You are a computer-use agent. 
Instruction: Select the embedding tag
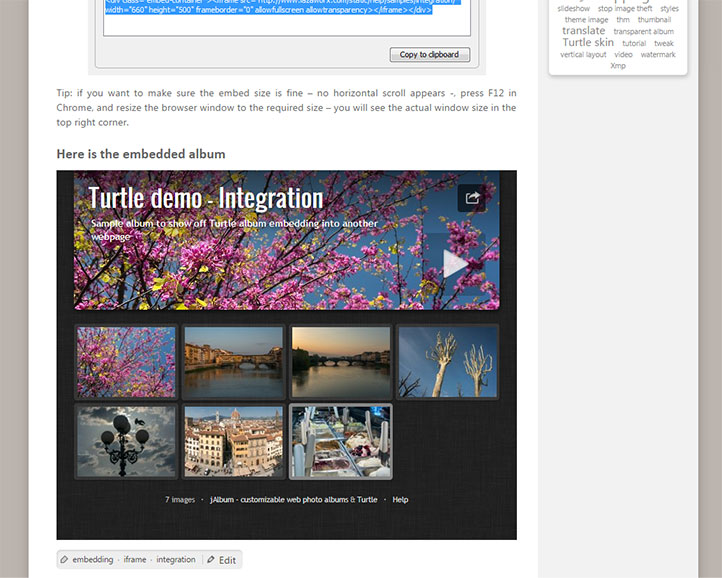pos(92,560)
